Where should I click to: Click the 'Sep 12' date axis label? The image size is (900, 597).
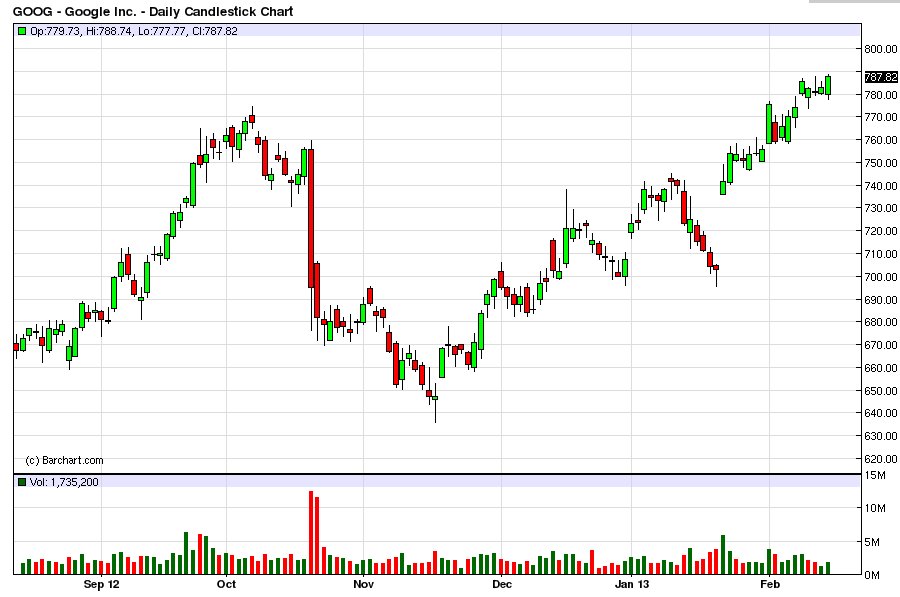102,584
